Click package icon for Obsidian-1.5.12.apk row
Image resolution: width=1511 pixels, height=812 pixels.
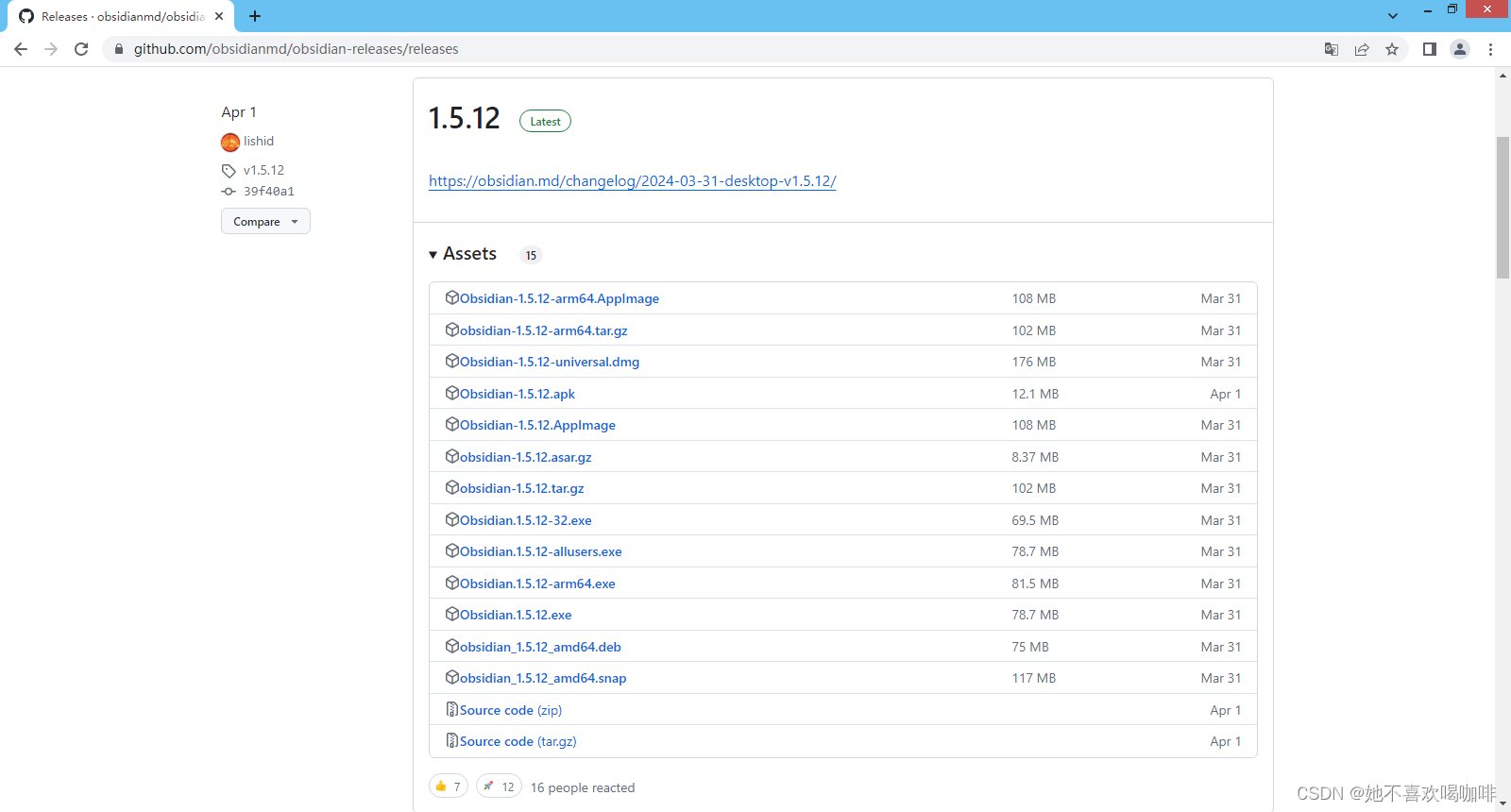pyautogui.click(x=452, y=393)
